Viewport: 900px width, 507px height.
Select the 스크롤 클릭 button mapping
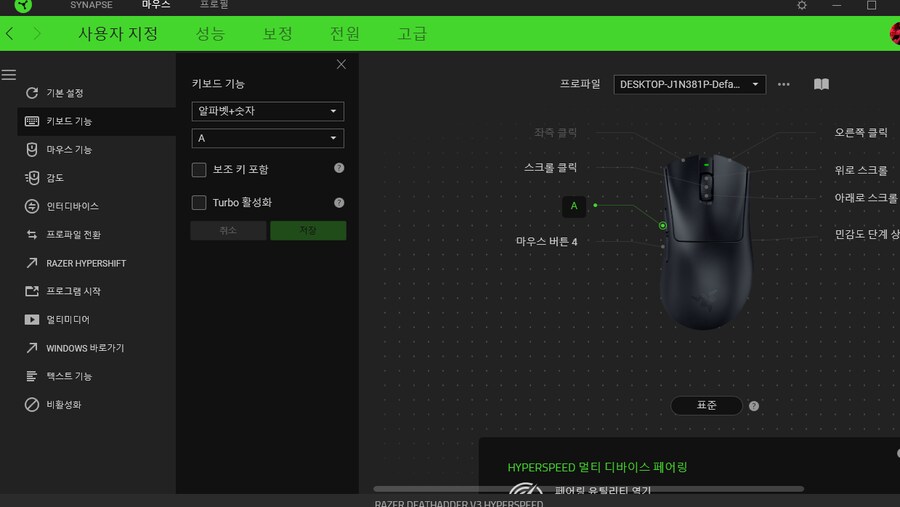pos(550,168)
